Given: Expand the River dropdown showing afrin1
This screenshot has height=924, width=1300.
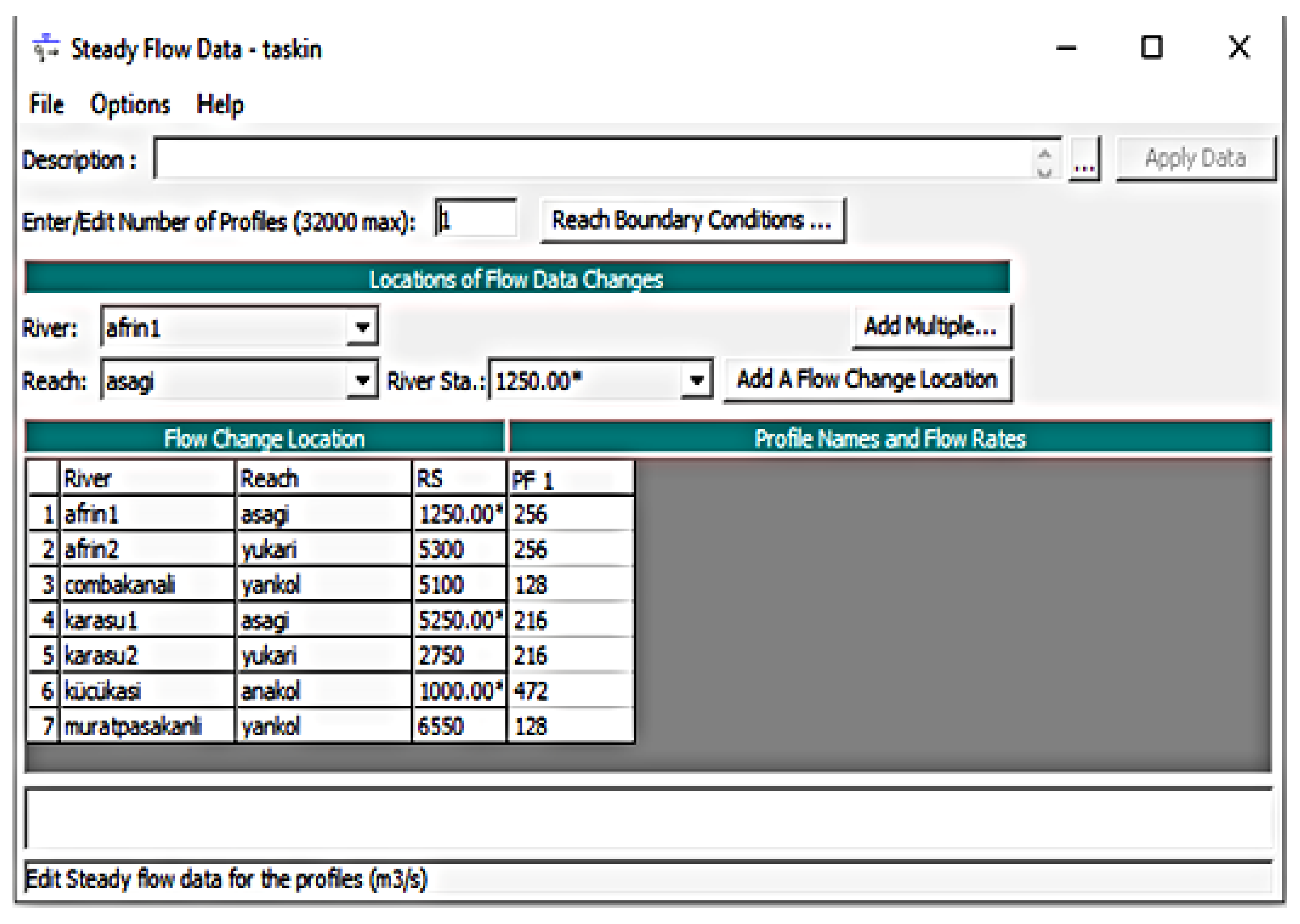Looking at the screenshot, I should (362, 327).
